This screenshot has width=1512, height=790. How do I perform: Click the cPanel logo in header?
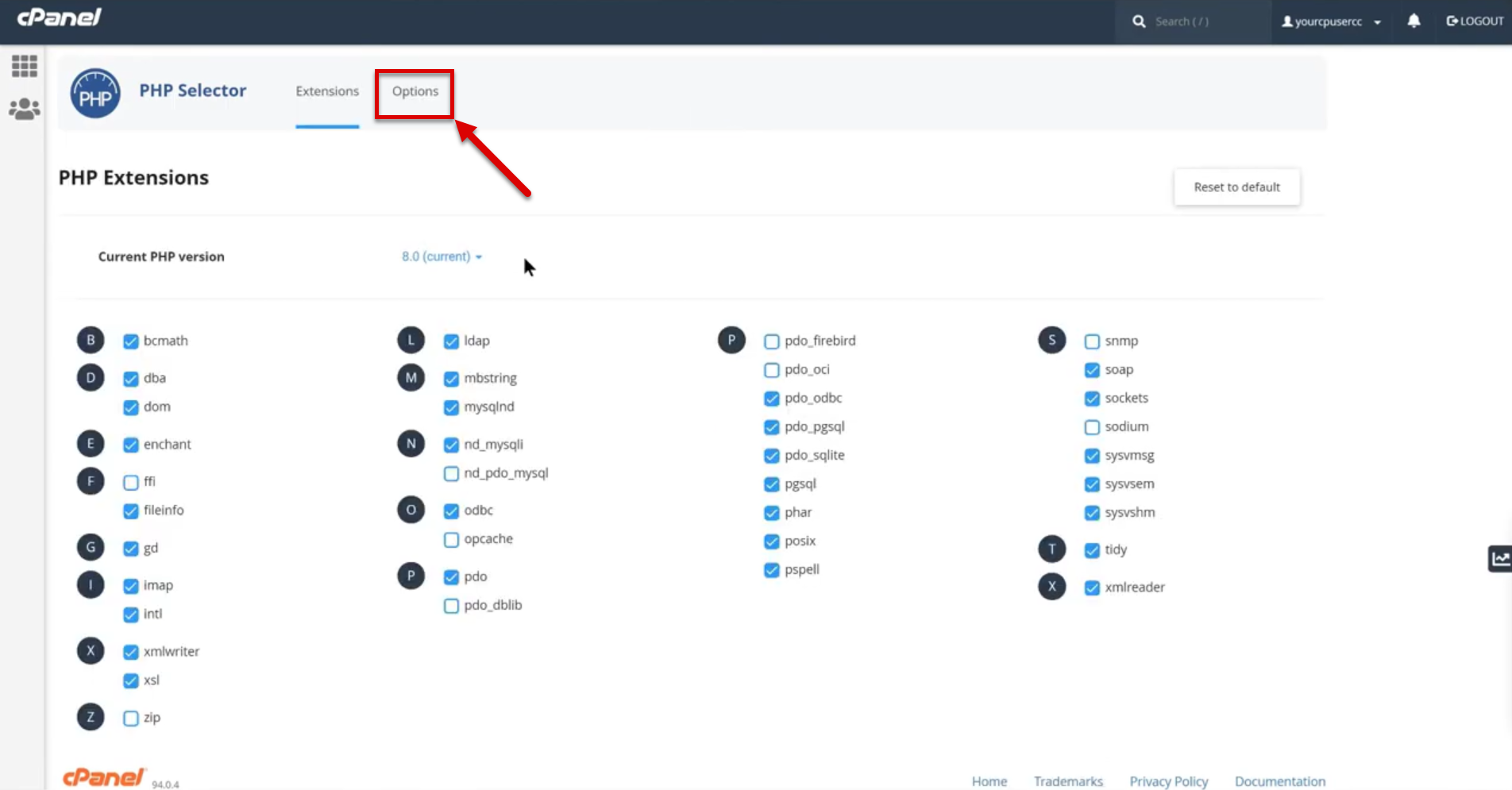pyautogui.click(x=60, y=17)
